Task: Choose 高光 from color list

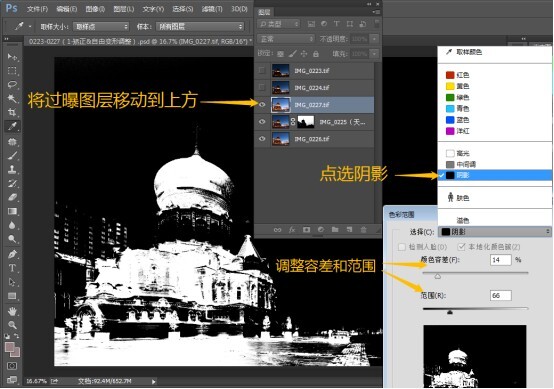Action: tap(495, 153)
